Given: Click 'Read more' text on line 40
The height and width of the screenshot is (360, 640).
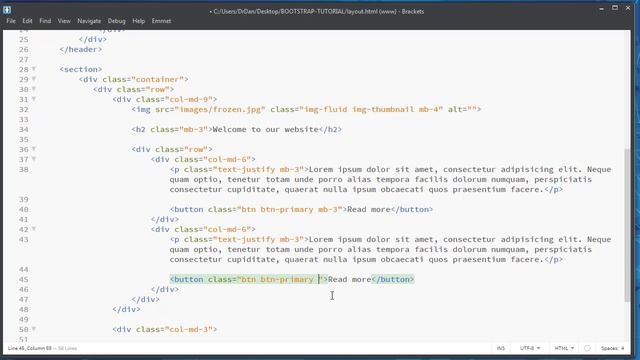Looking at the screenshot, I should pyautogui.click(x=369, y=209).
